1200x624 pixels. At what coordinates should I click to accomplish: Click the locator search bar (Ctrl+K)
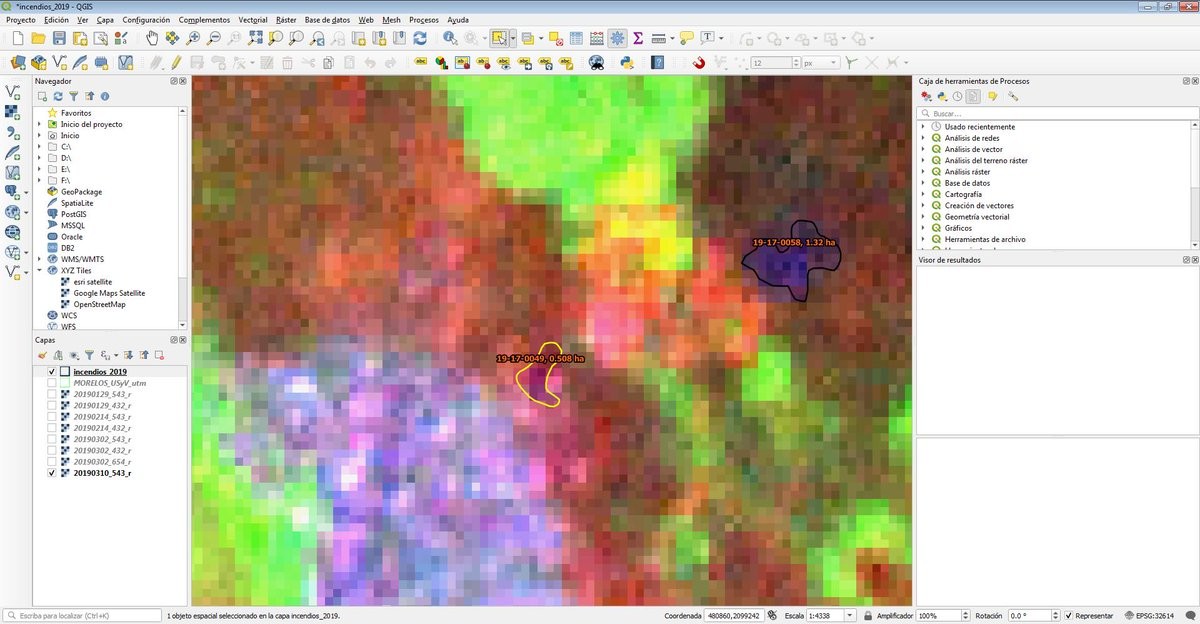pos(81,616)
